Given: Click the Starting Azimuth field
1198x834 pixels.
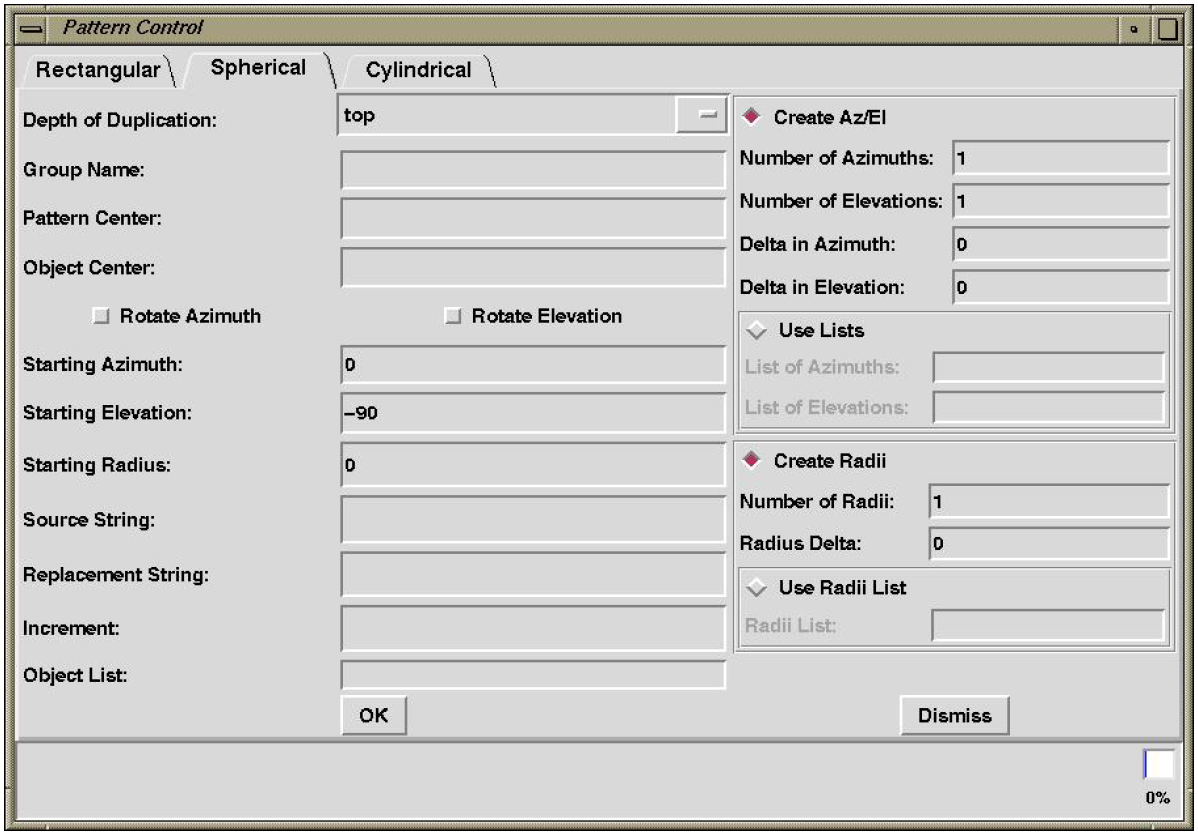Looking at the screenshot, I should click(x=533, y=364).
